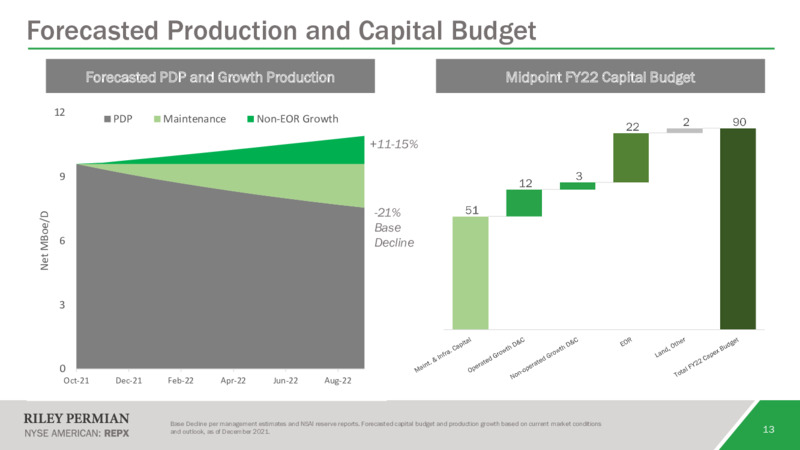Select the data label 3 above the bar
The width and height of the screenshot is (800, 450).
(579, 176)
